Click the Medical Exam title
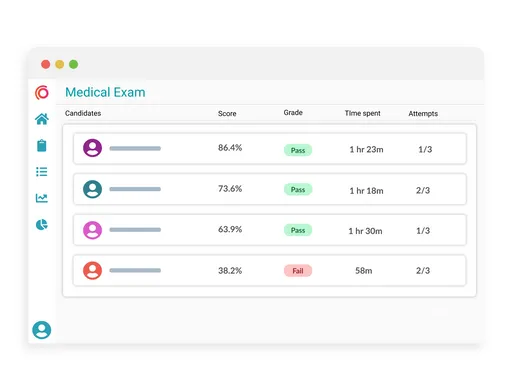Screen dimensions: 512x390 pyautogui.click(x=105, y=92)
